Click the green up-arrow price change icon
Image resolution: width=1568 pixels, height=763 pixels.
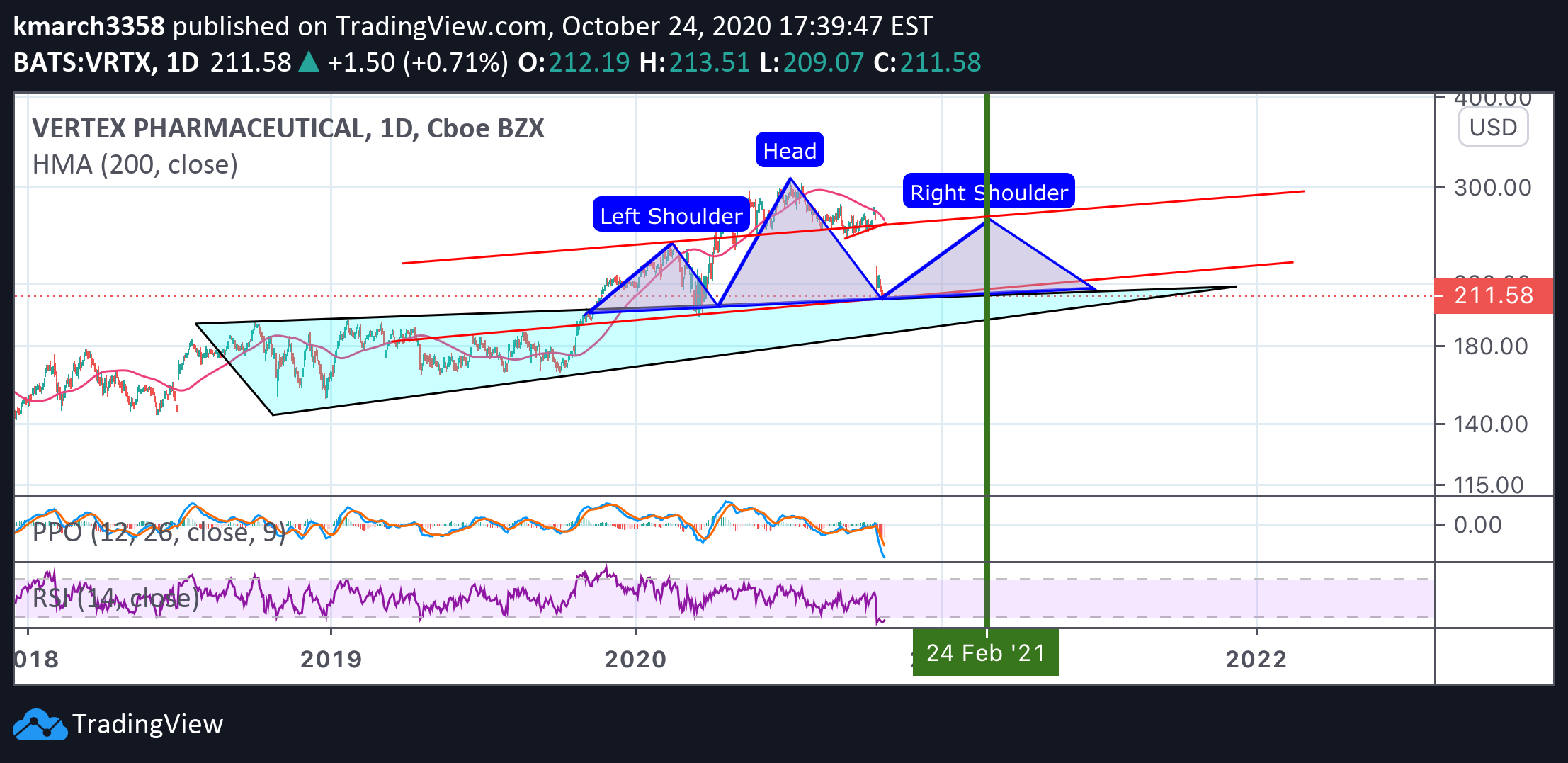click(x=309, y=62)
